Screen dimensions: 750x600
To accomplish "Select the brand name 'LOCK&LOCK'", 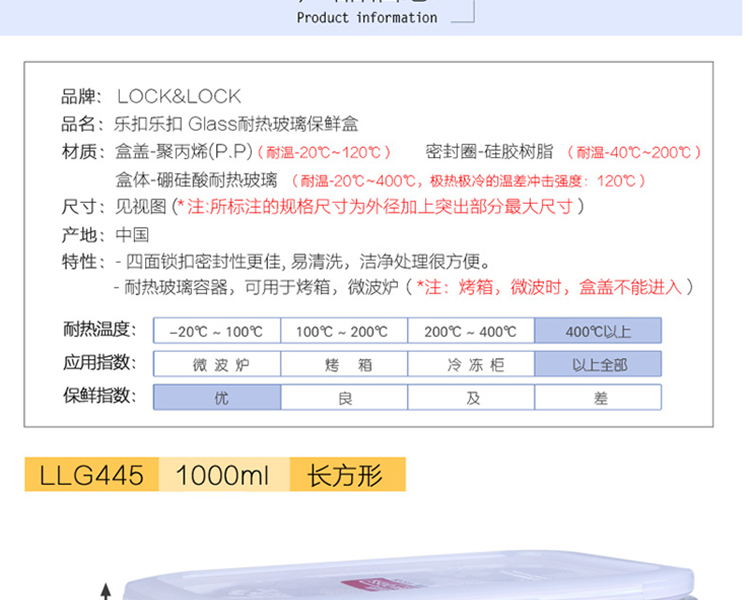I will [x=179, y=97].
